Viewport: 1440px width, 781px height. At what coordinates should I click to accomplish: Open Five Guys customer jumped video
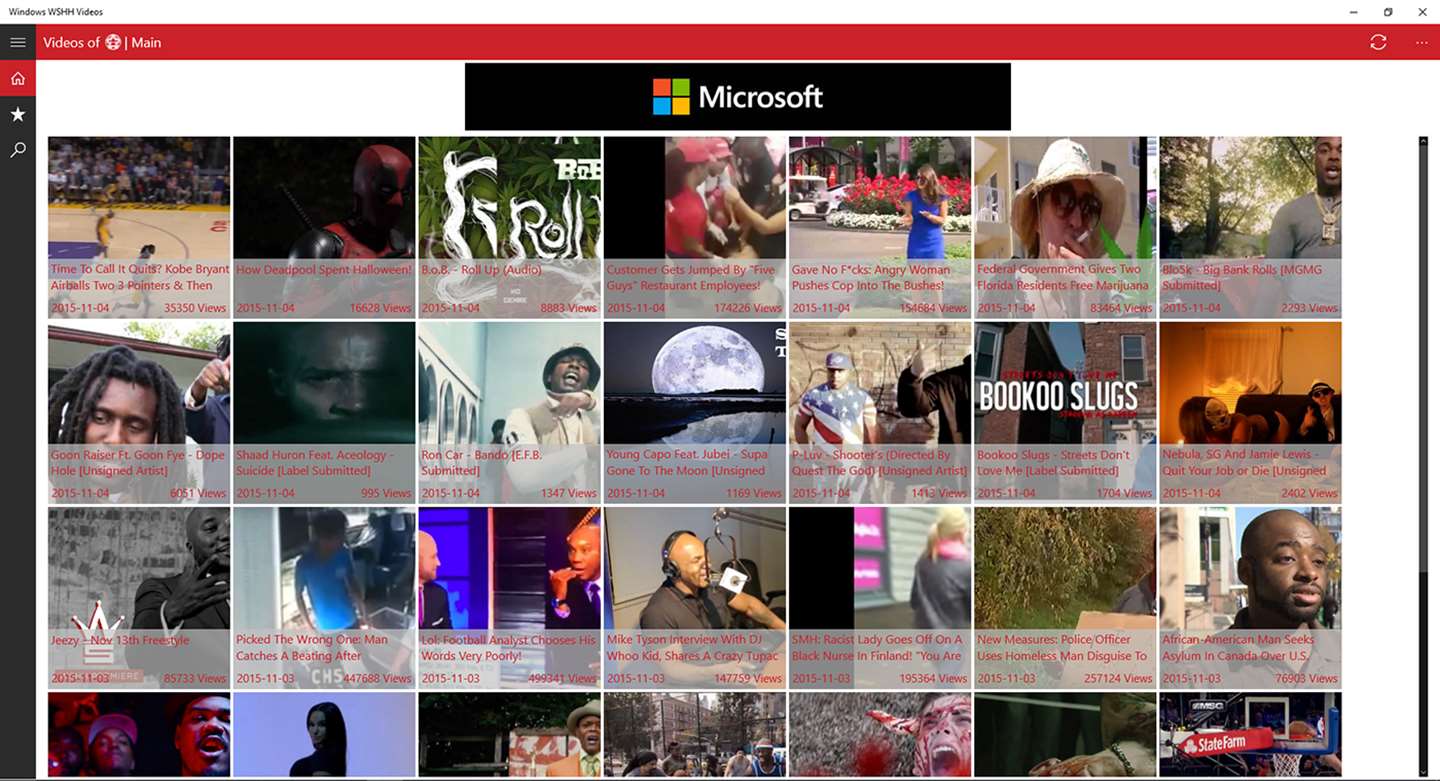[694, 227]
